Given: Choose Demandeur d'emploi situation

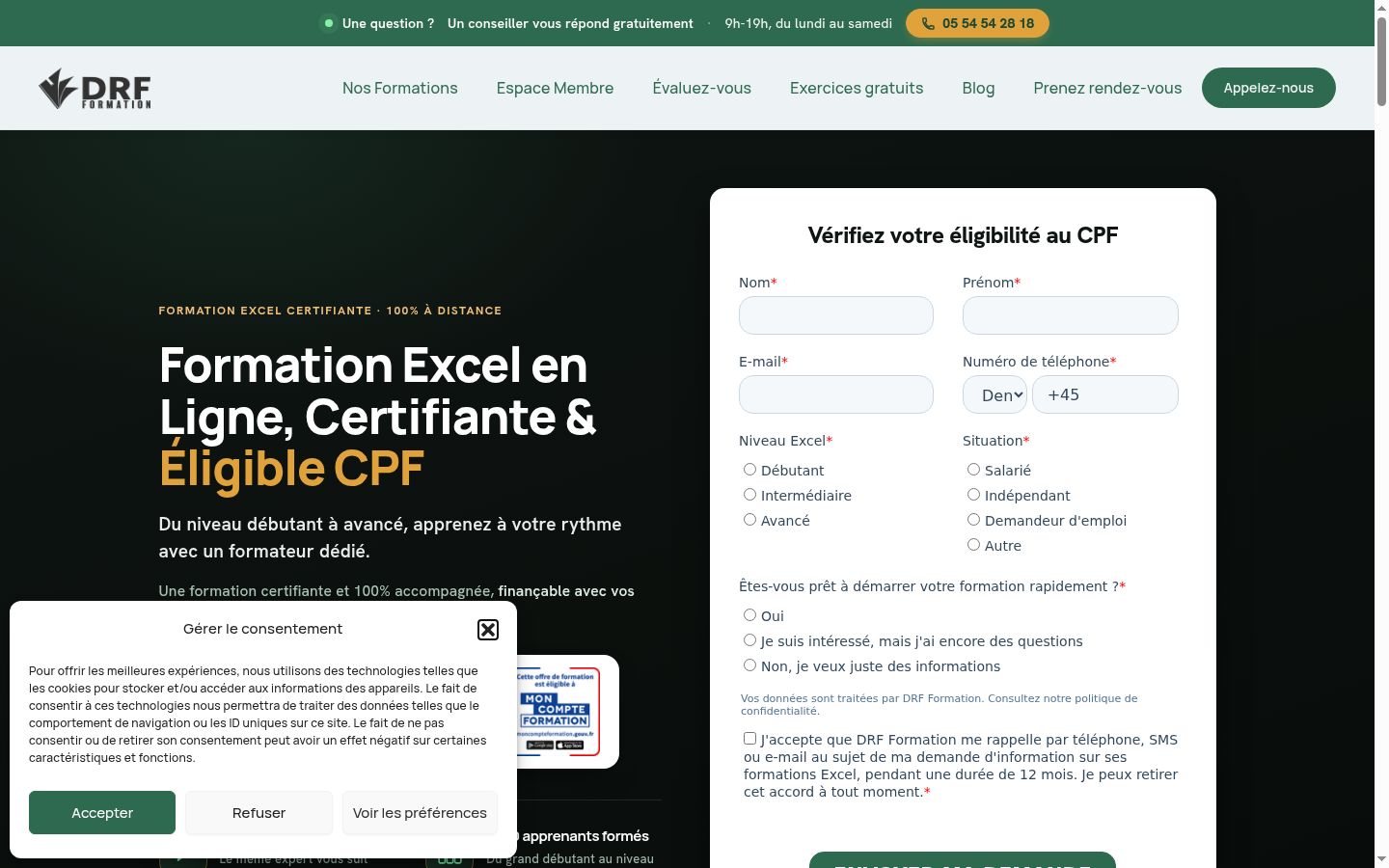Looking at the screenshot, I should [x=973, y=520].
